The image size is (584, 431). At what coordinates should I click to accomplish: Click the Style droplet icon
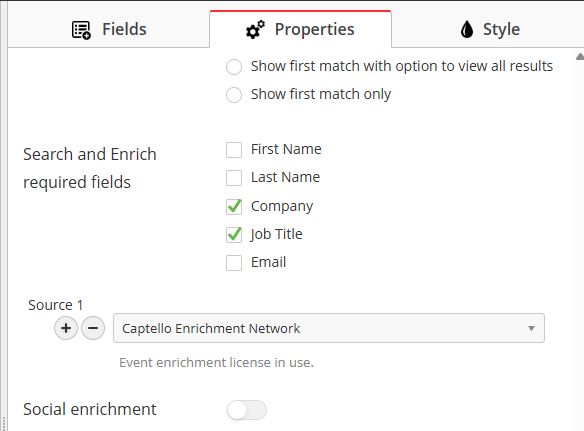467,29
